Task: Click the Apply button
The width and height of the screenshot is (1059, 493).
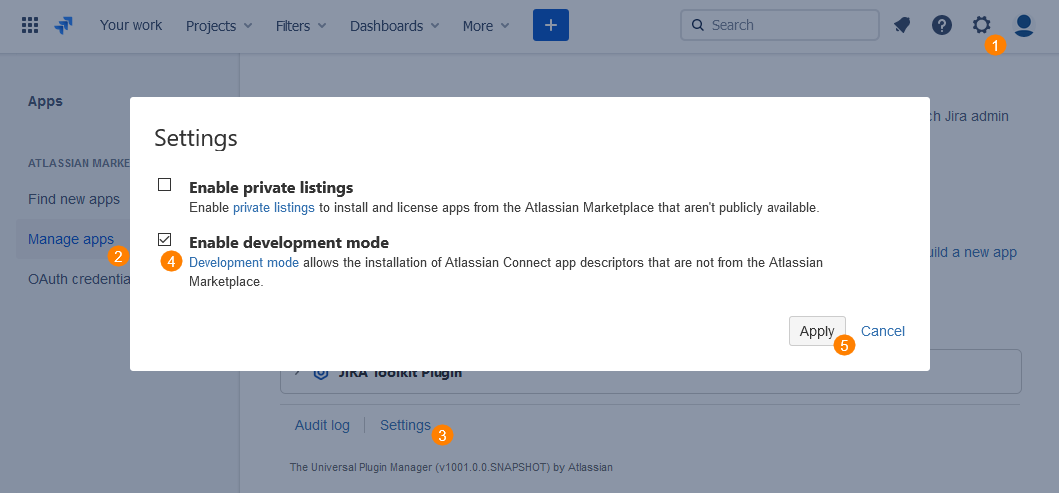Action: click(817, 331)
